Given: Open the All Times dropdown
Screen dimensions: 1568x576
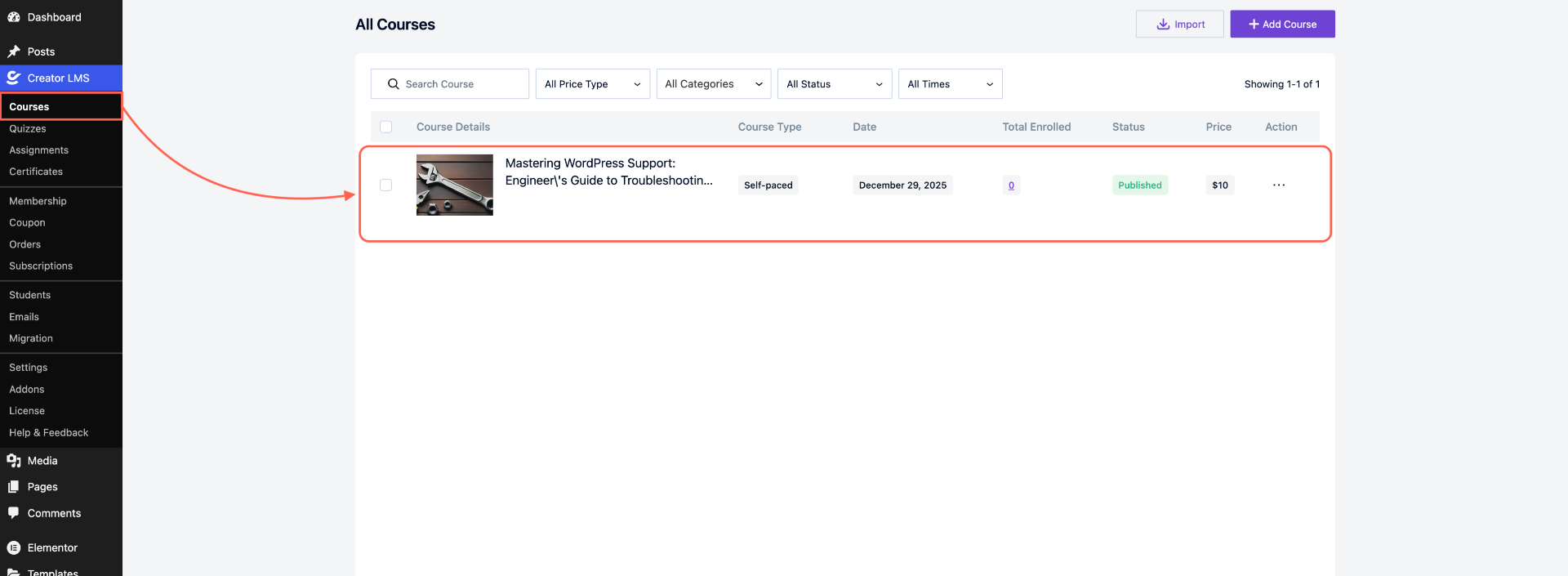Looking at the screenshot, I should tap(951, 84).
